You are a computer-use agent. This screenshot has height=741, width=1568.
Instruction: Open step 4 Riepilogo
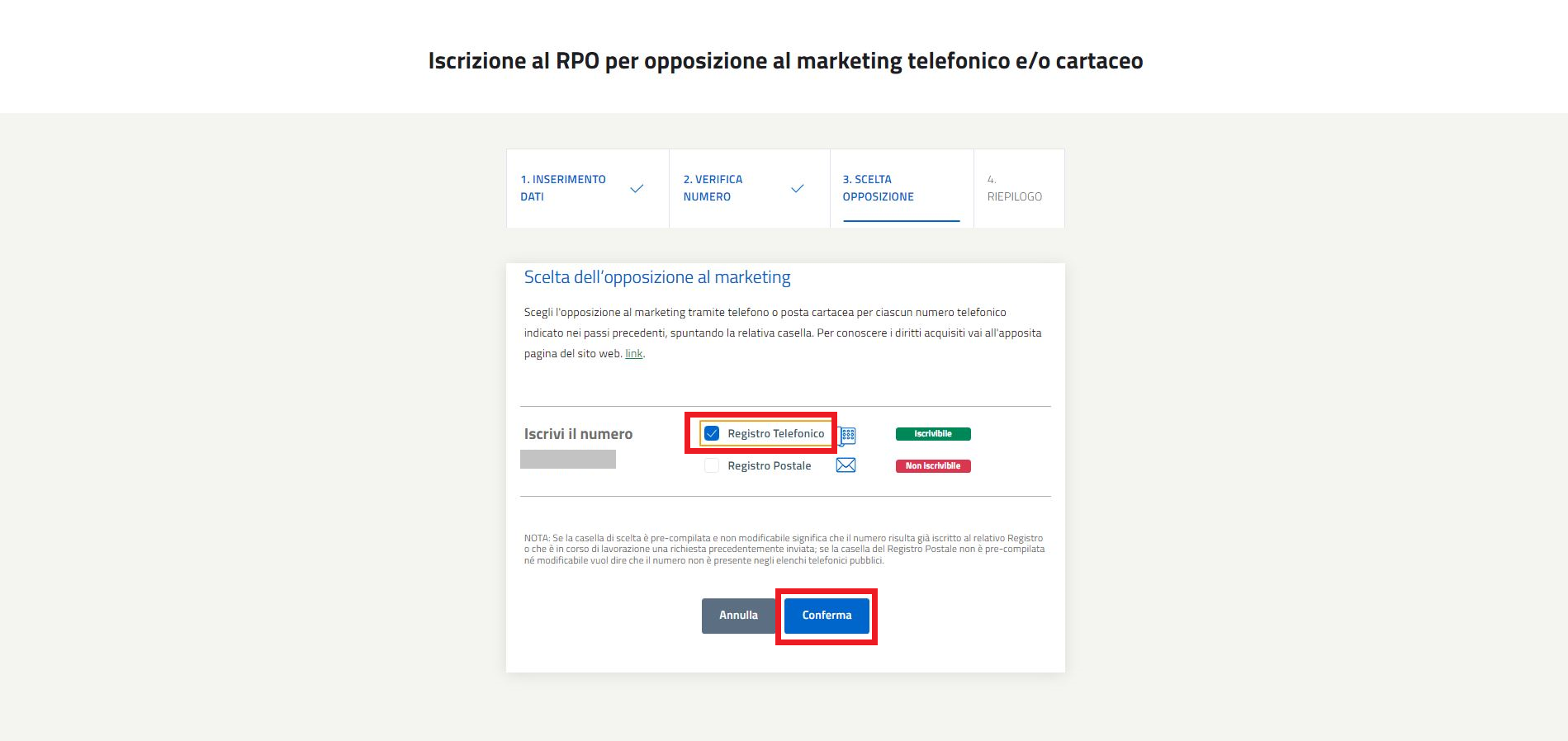[1019, 188]
